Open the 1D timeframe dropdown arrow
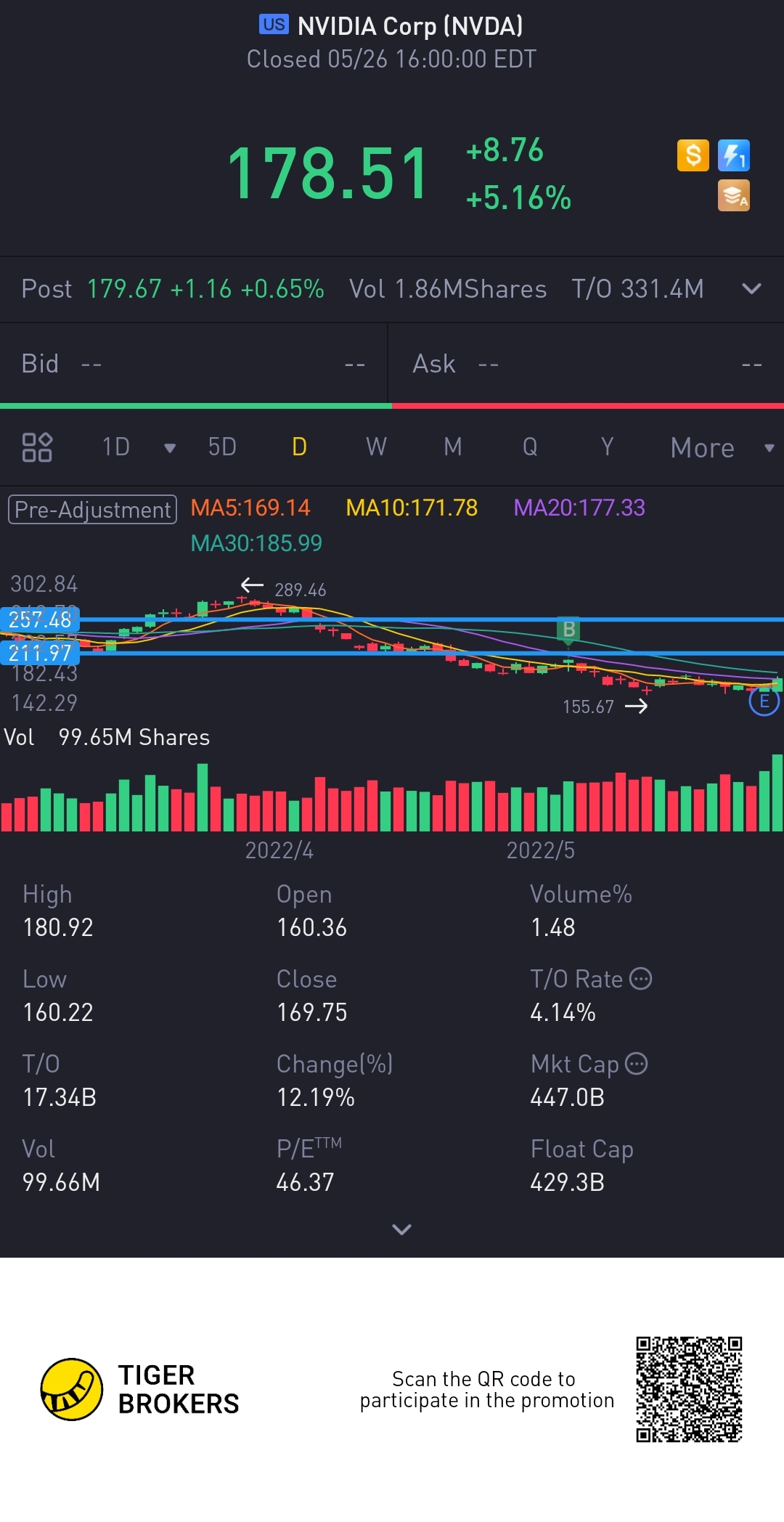 (x=170, y=448)
